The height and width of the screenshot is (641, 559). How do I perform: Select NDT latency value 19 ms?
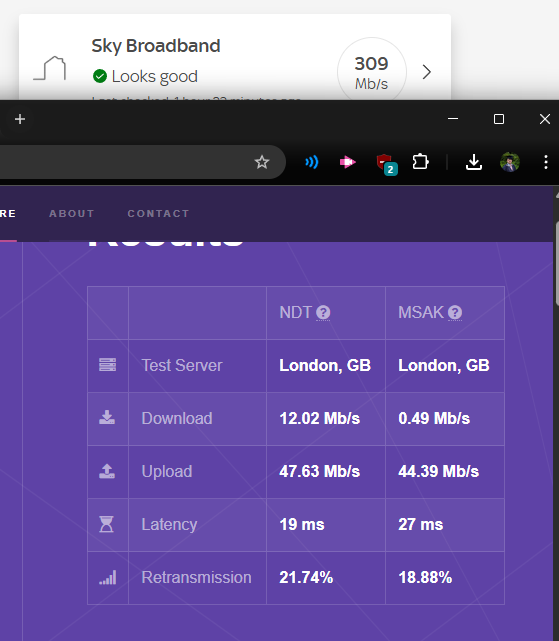pos(302,524)
